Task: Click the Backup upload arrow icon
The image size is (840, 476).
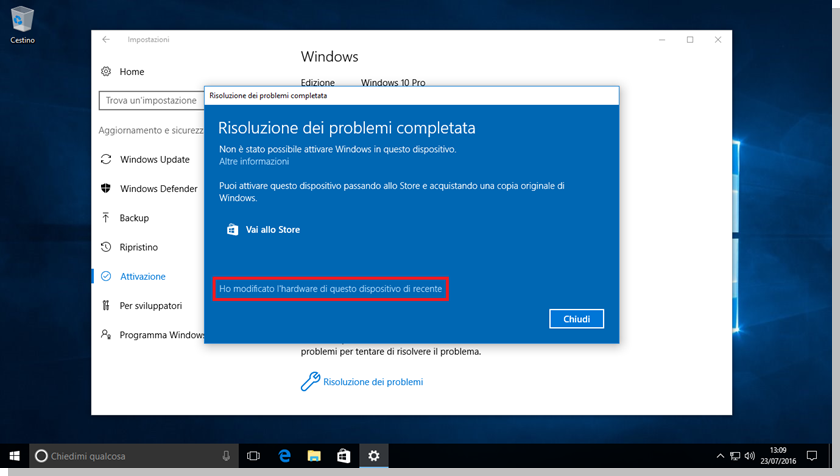Action: tap(106, 217)
